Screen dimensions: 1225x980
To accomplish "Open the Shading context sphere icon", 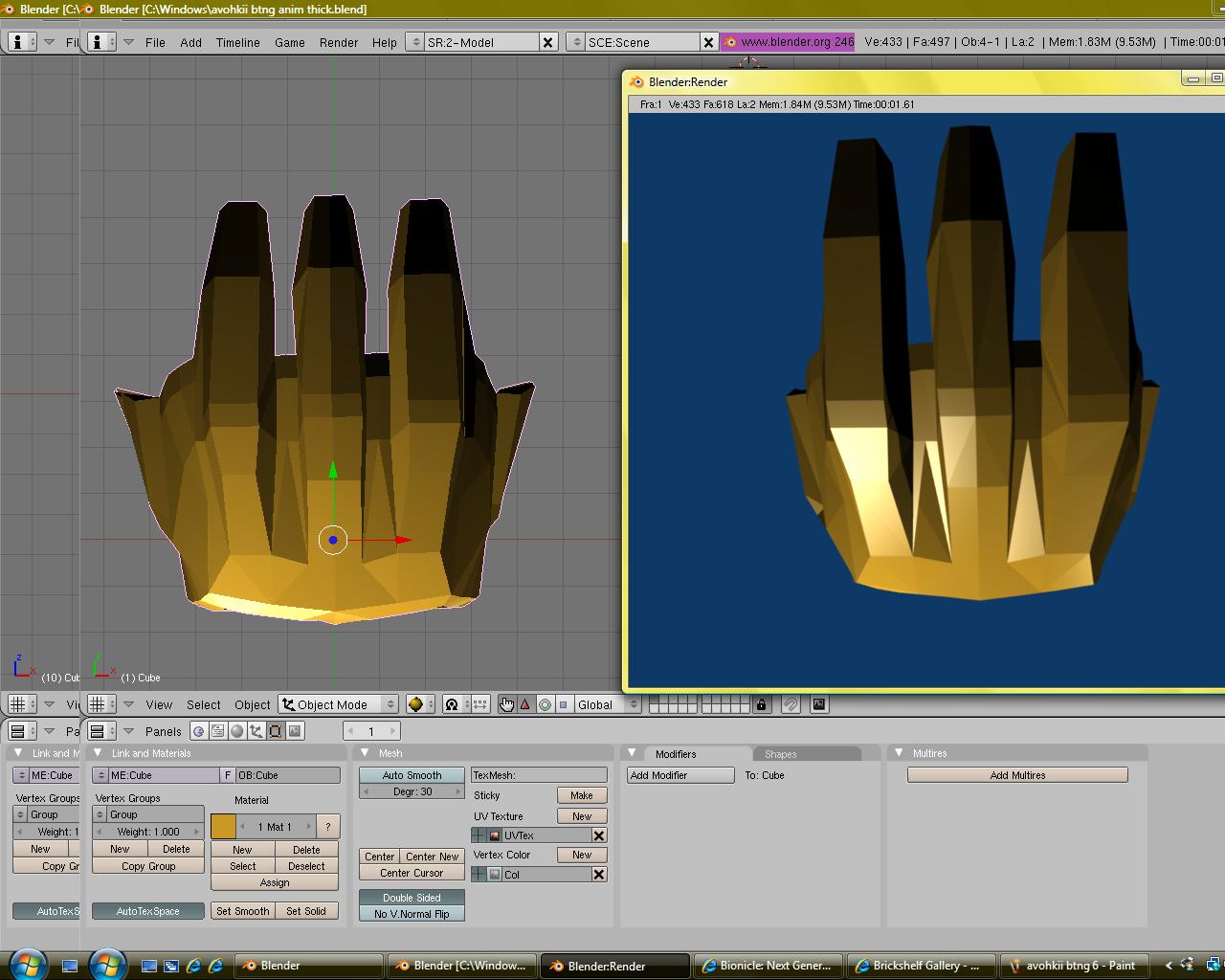I will tap(236, 731).
